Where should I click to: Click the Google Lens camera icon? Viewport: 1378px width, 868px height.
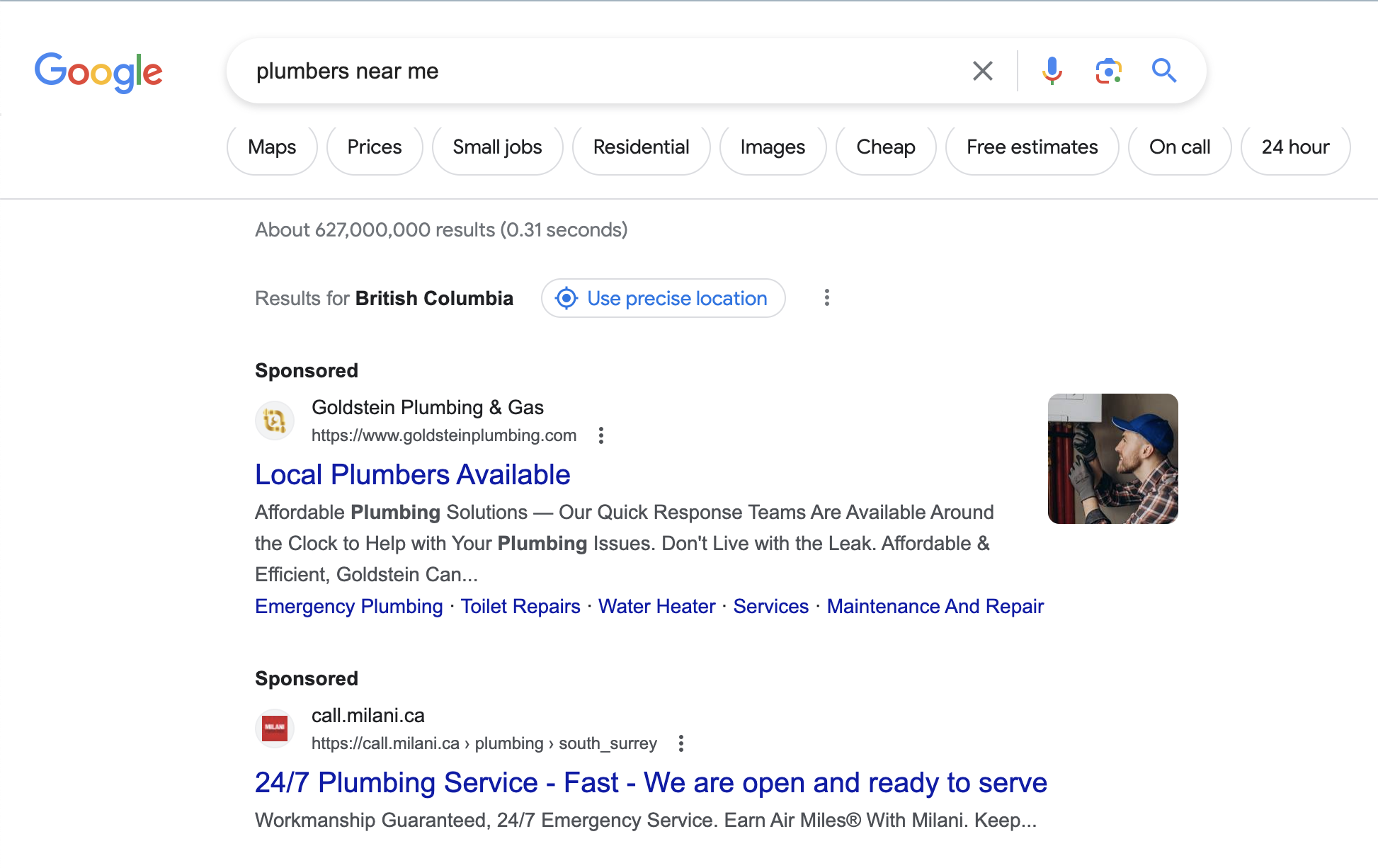click(x=1108, y=71)
